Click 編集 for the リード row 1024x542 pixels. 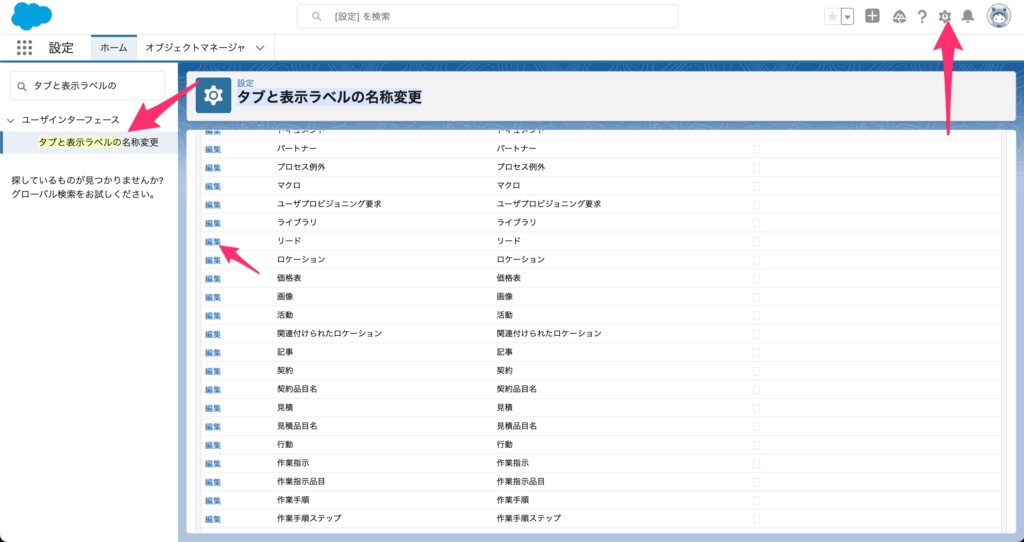(x=213, y=242)
